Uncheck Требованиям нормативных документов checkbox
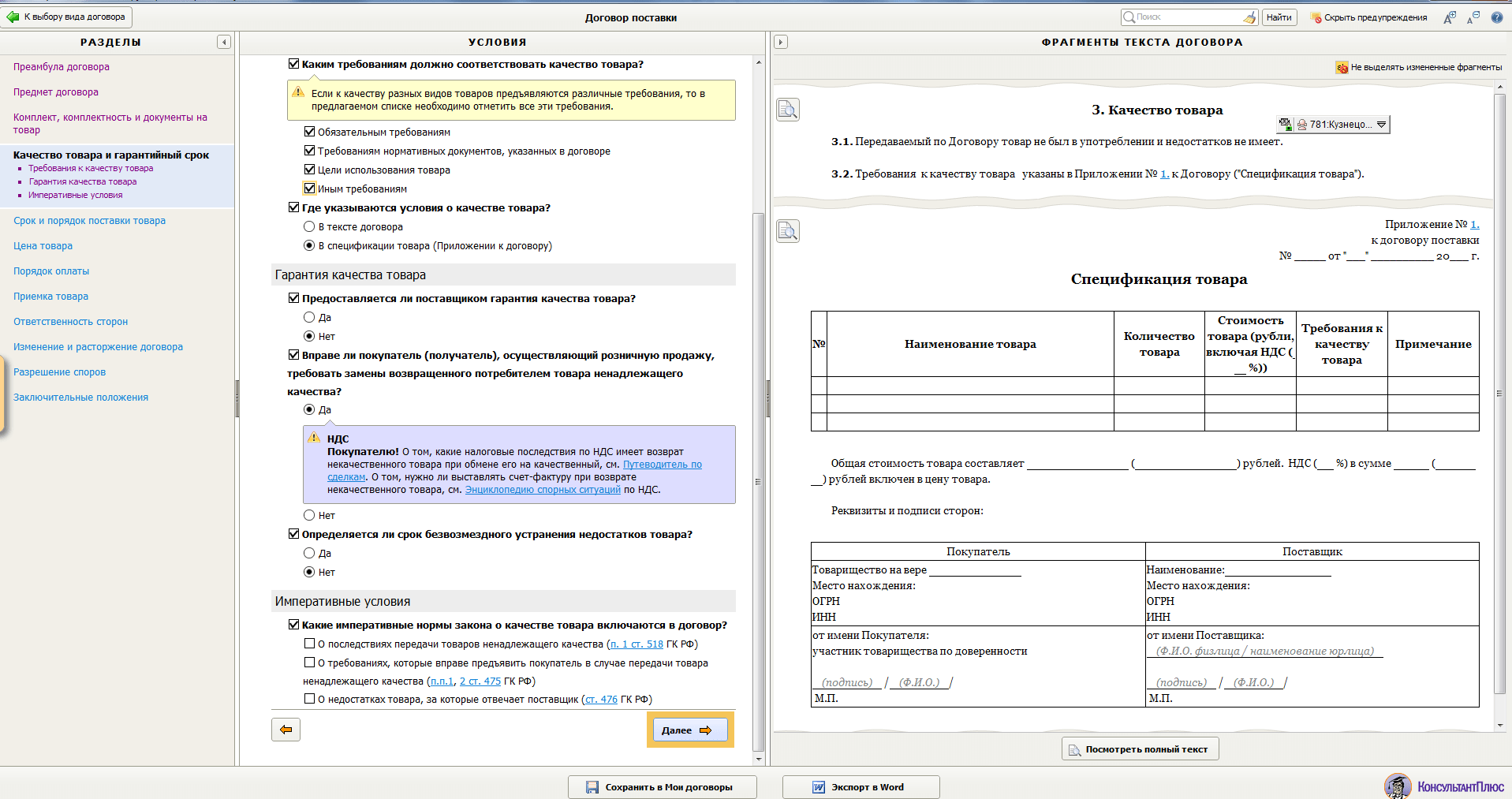1512x799 pixels. (x=310, y=151)
